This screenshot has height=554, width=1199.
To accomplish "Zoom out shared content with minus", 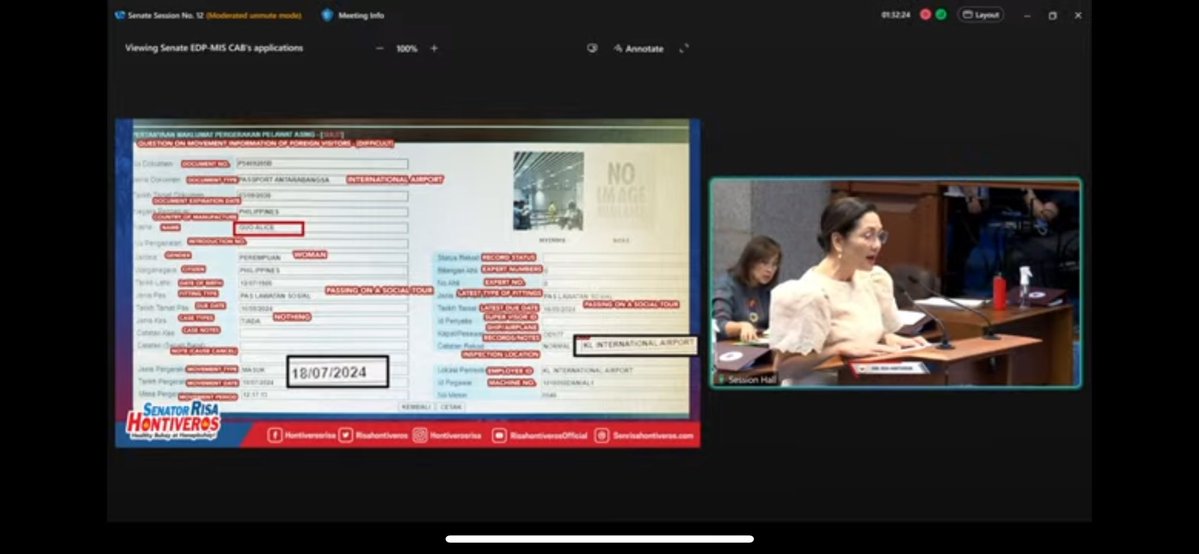I will pos(379,48).
